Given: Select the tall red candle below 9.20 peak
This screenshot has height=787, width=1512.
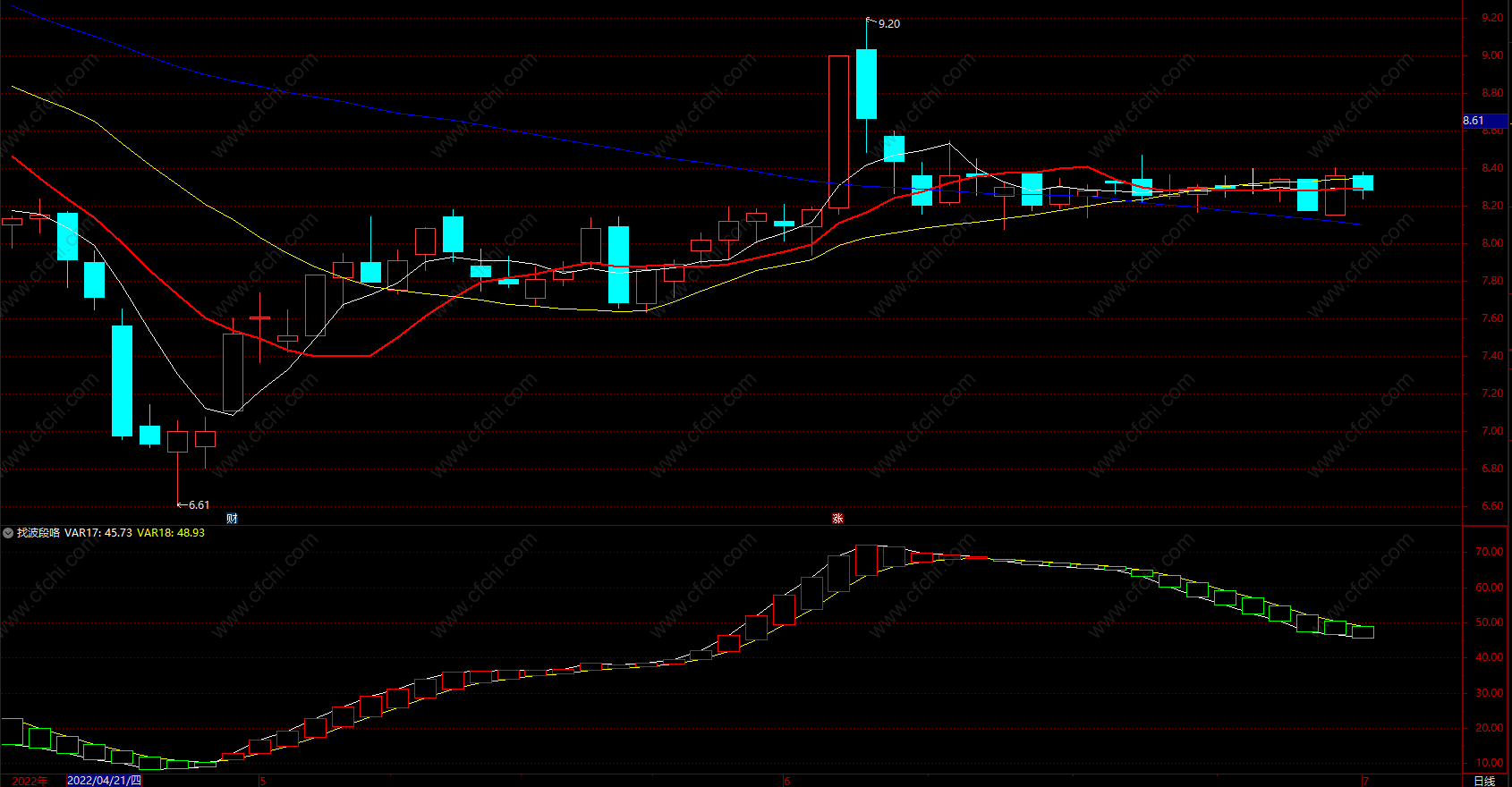Looking at the screenshot, I should click(838, 132).
